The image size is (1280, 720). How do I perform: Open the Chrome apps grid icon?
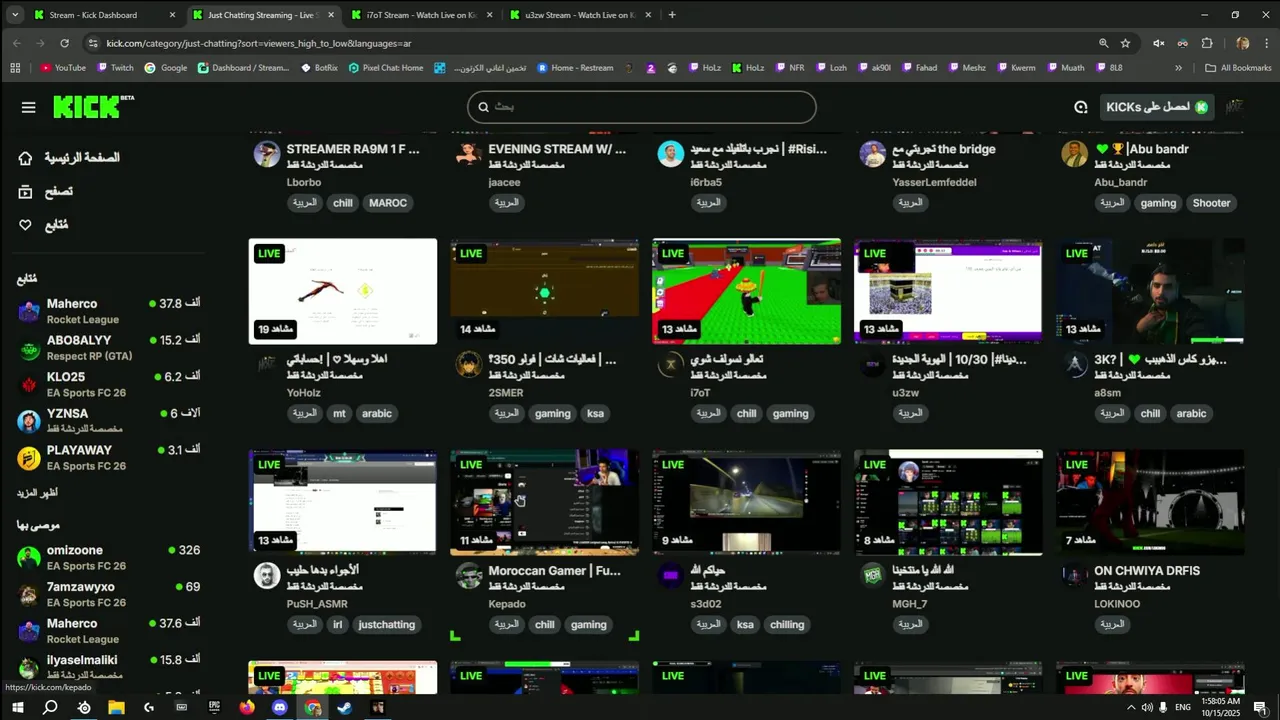click(14, 68)
